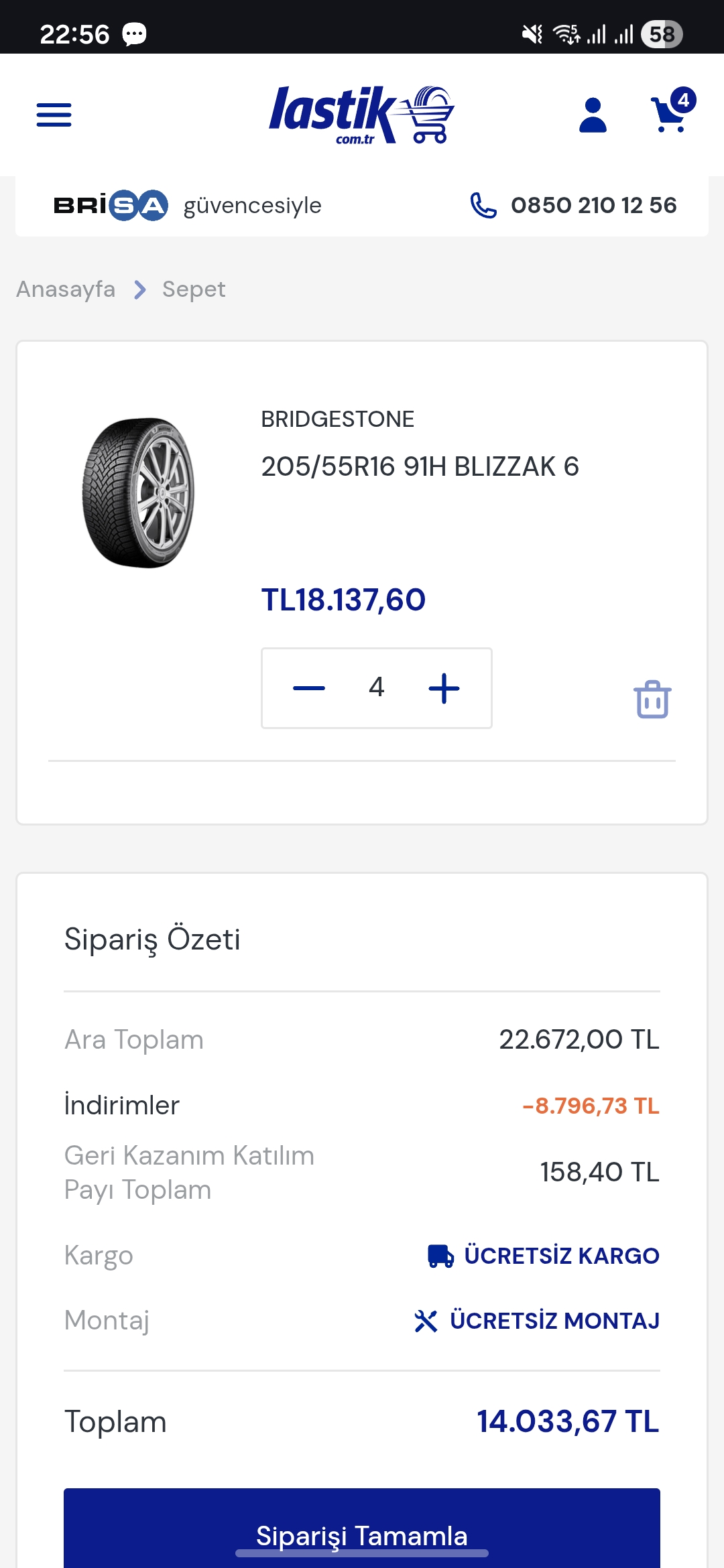Open the Bridgestone tire thumbnail image
This screenshot has width=724, height=1568.
click(139, 493)
